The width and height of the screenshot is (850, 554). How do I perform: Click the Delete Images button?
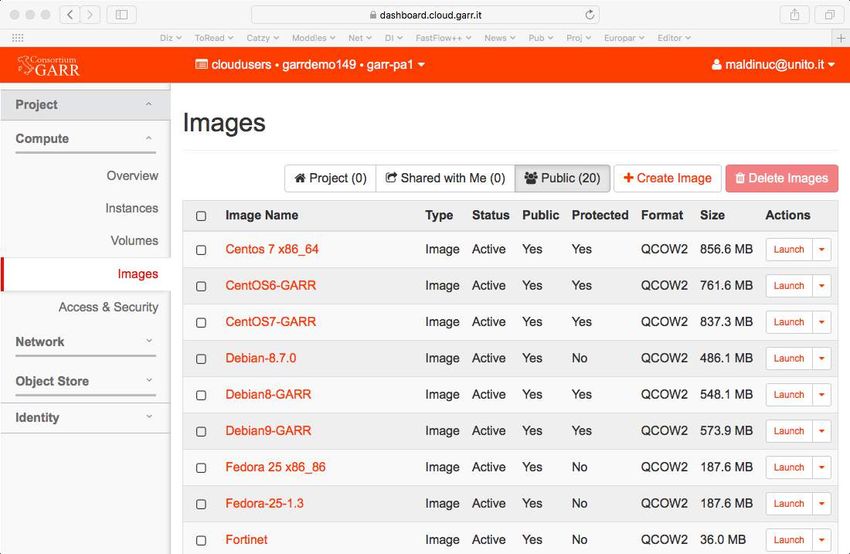[782, 178]
